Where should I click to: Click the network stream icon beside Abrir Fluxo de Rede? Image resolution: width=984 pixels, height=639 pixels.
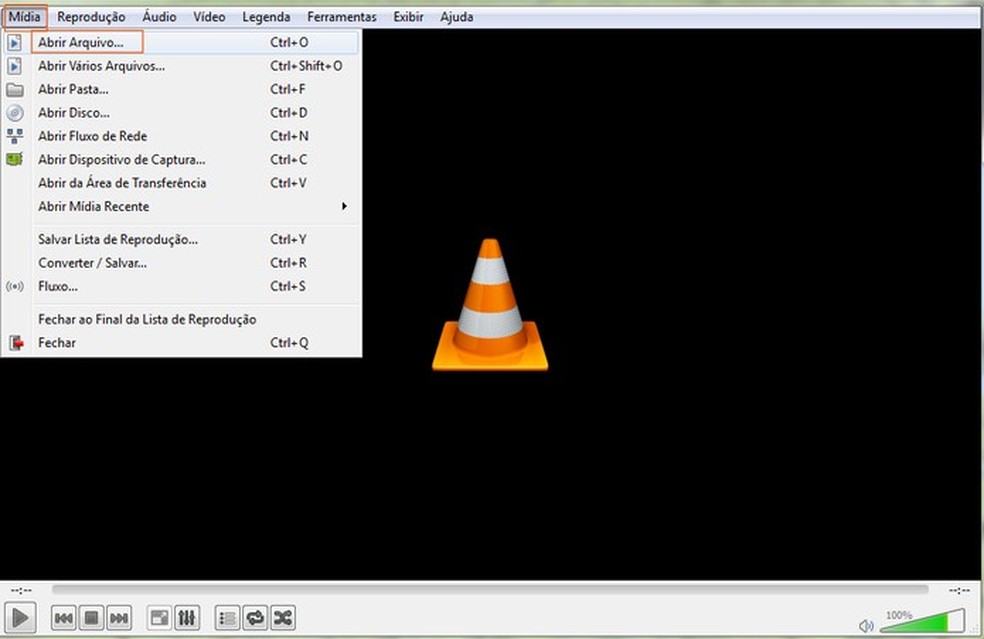[14, 136]
